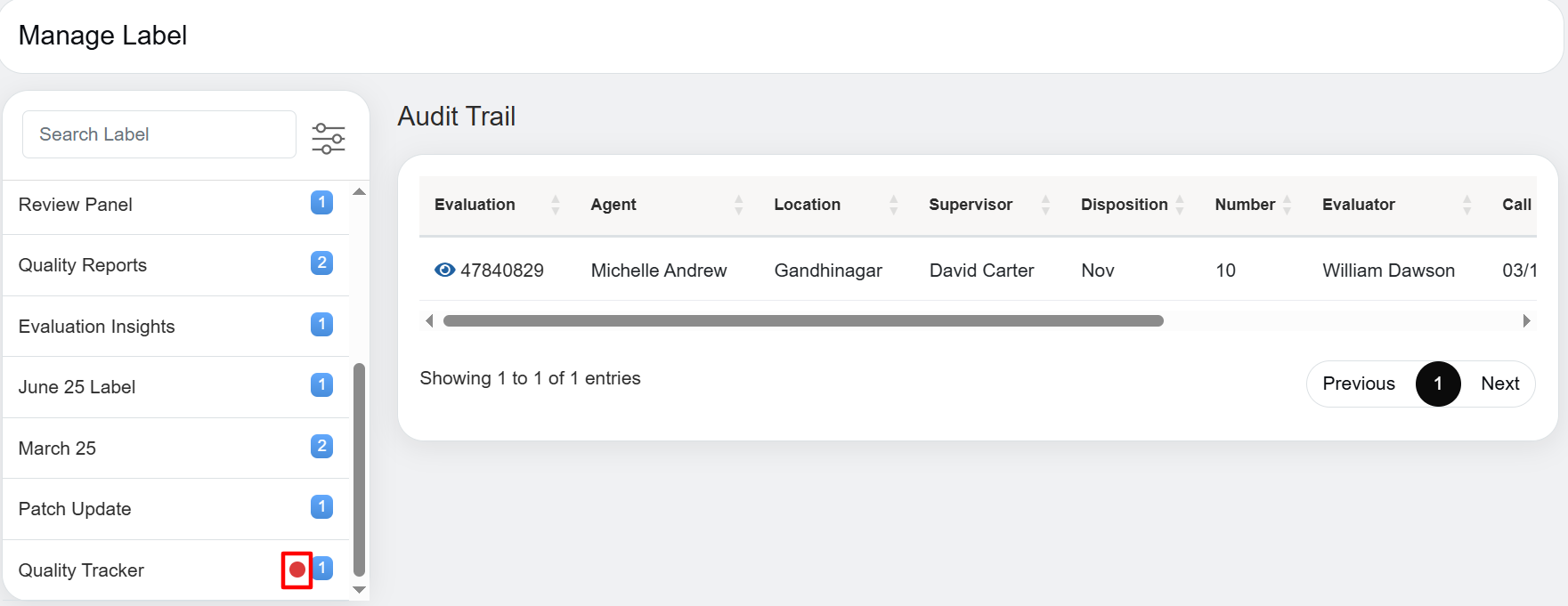Viewport: 1568px width, 606px height.
Task: Click the March 25 count badge
Action: point(321,446)
